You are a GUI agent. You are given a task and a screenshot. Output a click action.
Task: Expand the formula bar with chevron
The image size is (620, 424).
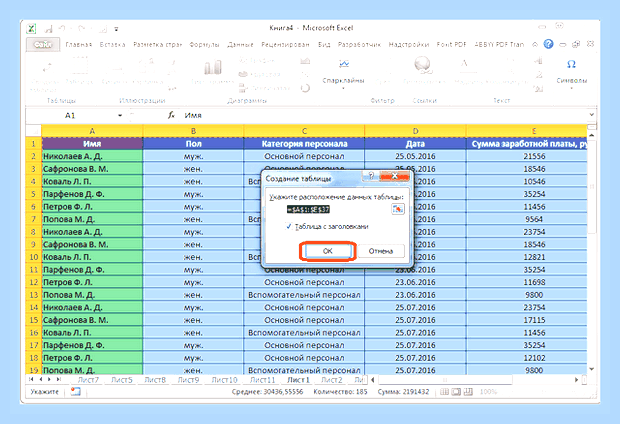pyautogui.click(x=592, y=115)
